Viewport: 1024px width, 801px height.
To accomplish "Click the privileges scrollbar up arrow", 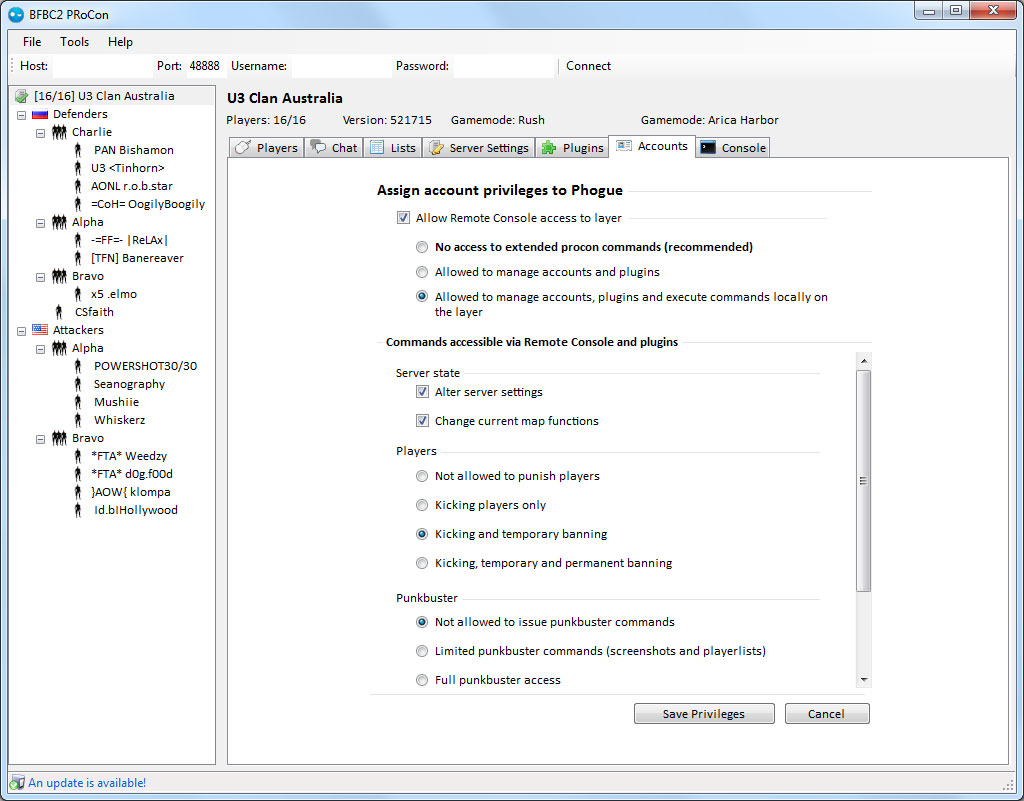I will (863, 361).
